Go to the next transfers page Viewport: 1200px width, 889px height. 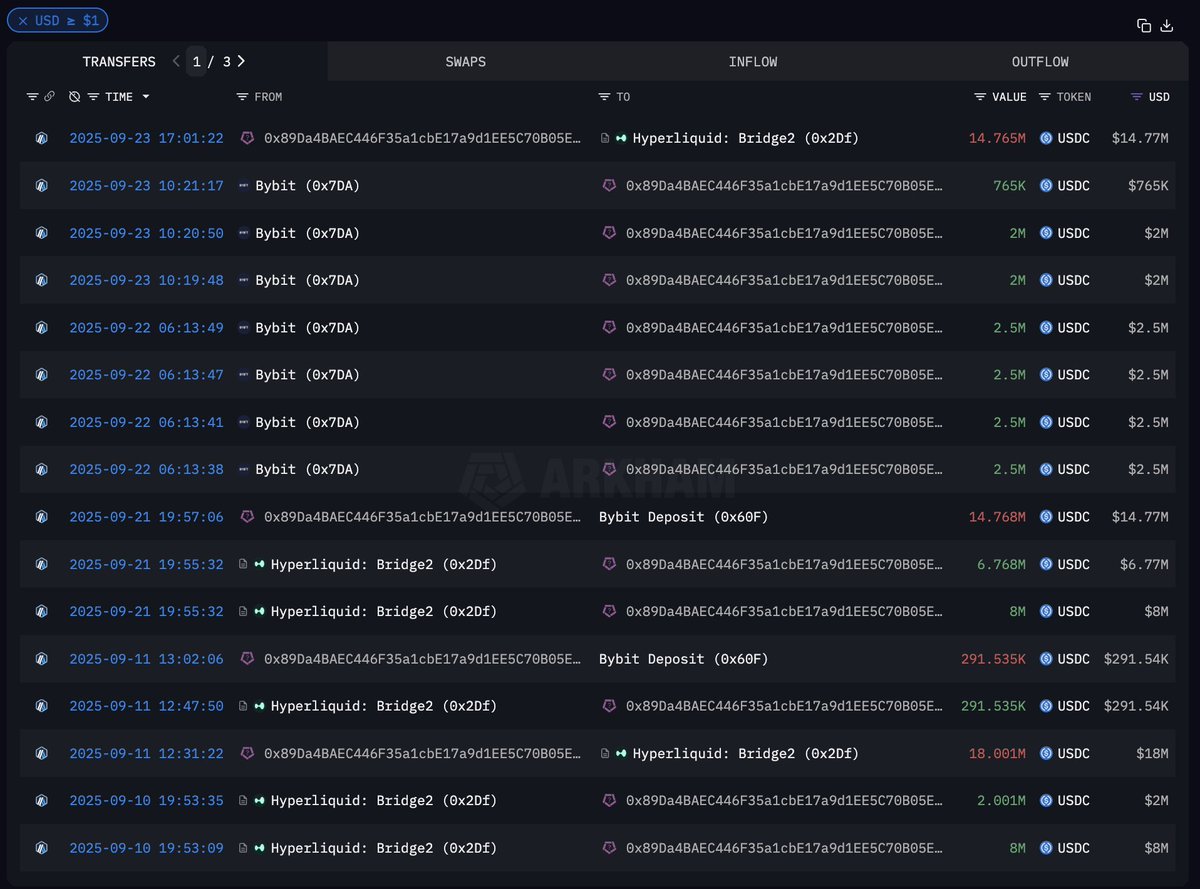coord(241,61)
